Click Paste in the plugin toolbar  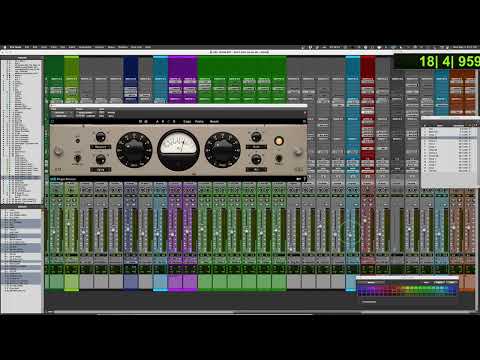pos(199,122)
